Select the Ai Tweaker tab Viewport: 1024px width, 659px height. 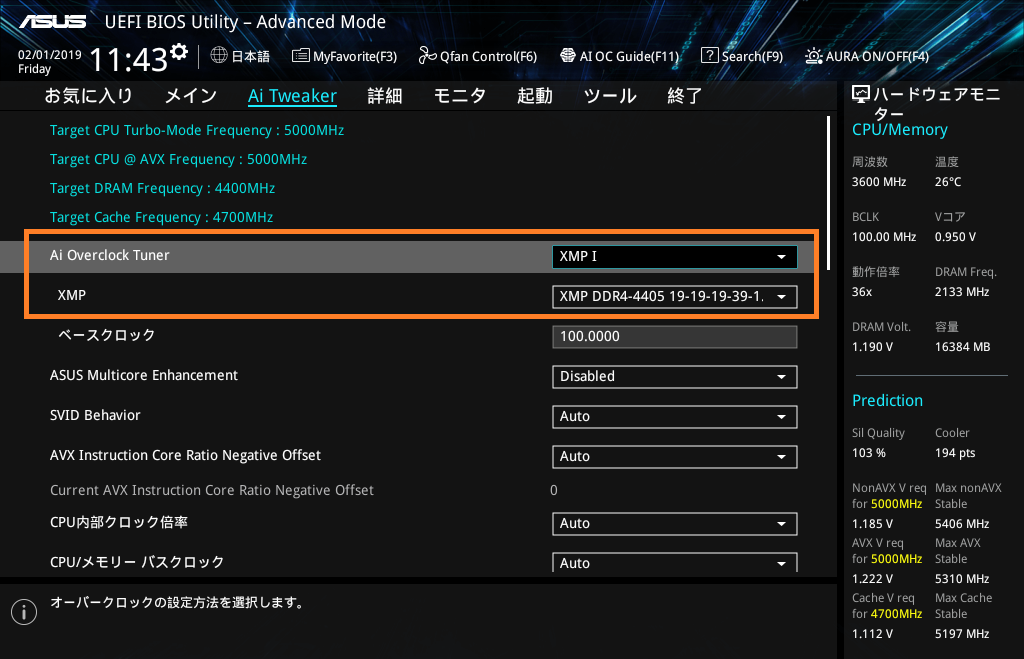292,96
